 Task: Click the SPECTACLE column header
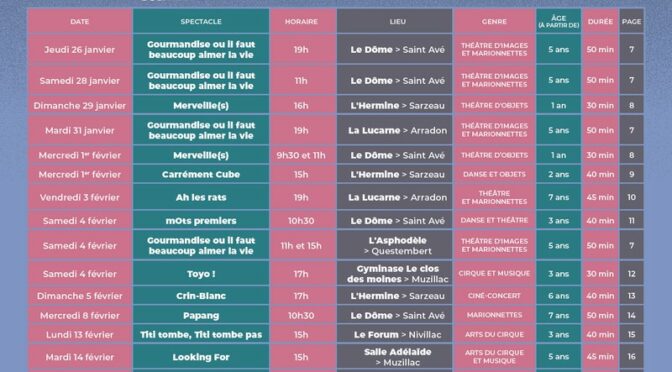pos(201,21)
